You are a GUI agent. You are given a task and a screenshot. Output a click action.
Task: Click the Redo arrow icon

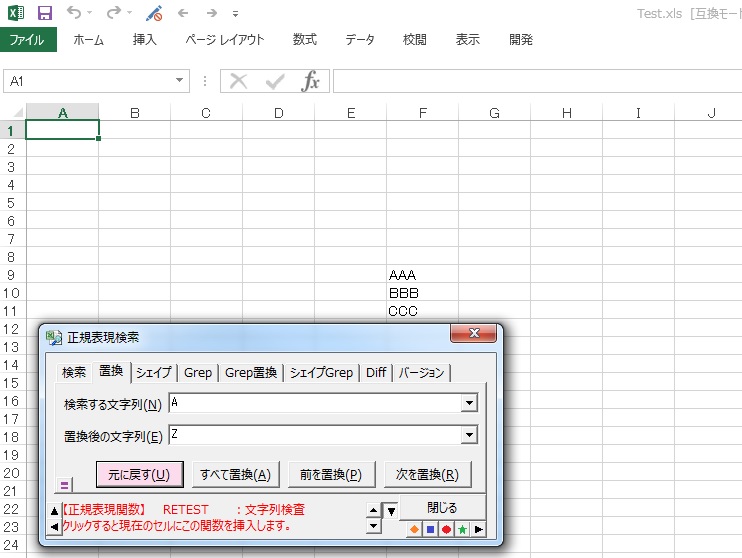pos(113,13)
